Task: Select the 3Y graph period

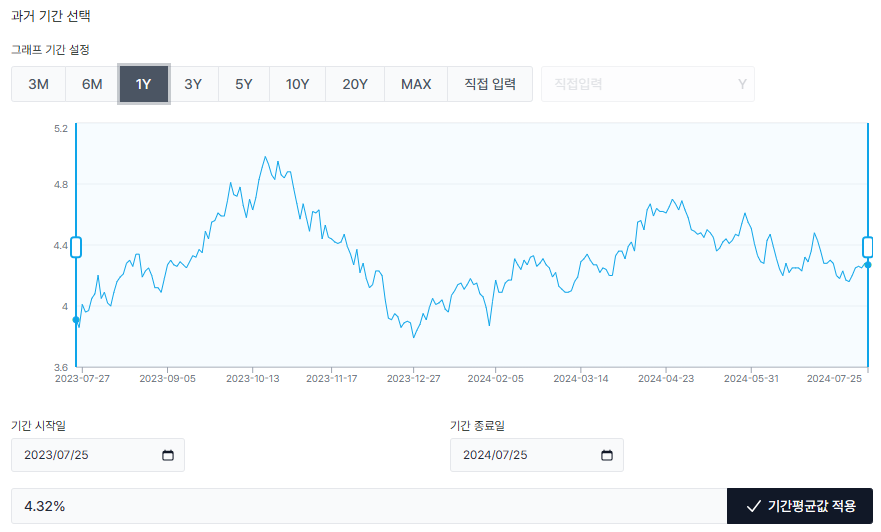Action: 193,84
